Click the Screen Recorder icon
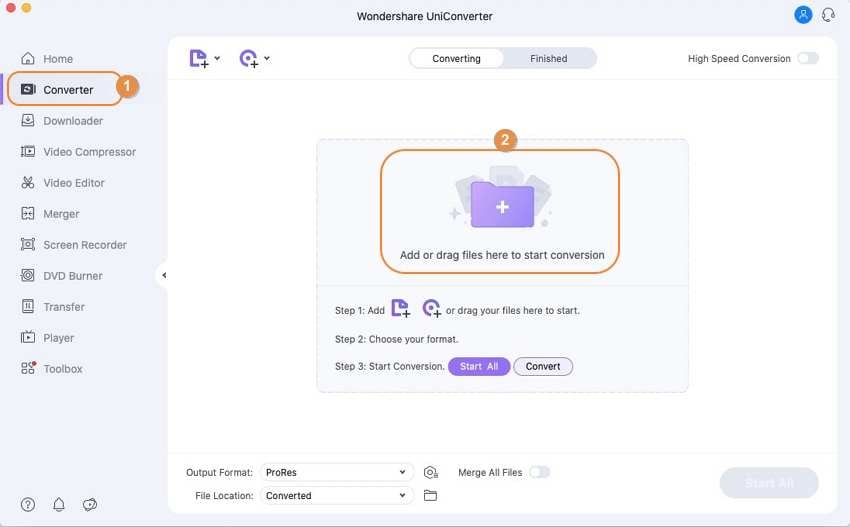850x527 pixels. click(x=28, y=244)
